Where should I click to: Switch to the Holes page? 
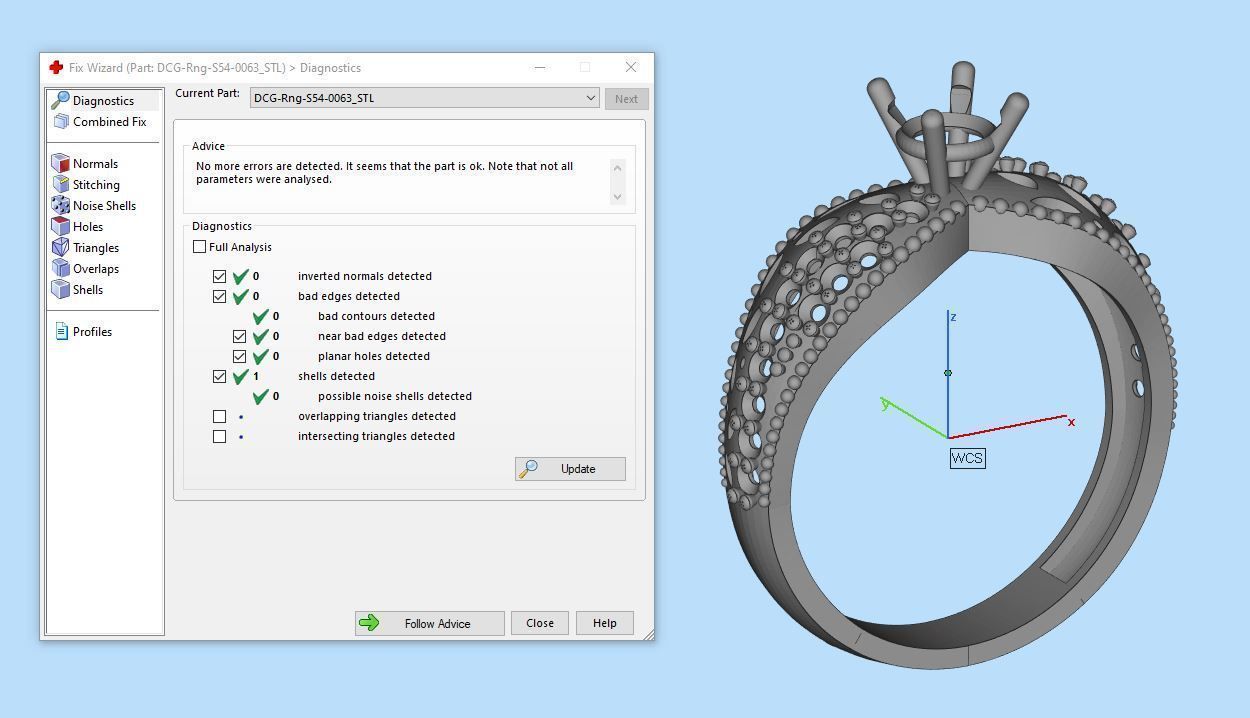(88, 226)
